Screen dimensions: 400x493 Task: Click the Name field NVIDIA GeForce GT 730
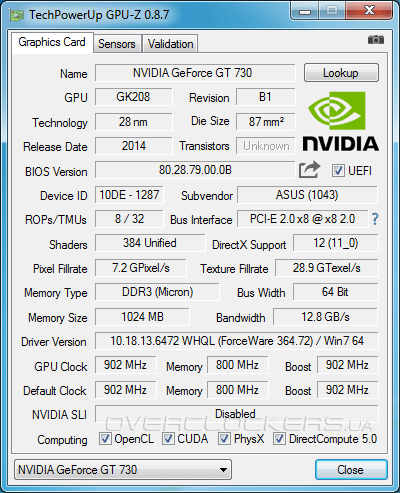(x=195, y=73)
